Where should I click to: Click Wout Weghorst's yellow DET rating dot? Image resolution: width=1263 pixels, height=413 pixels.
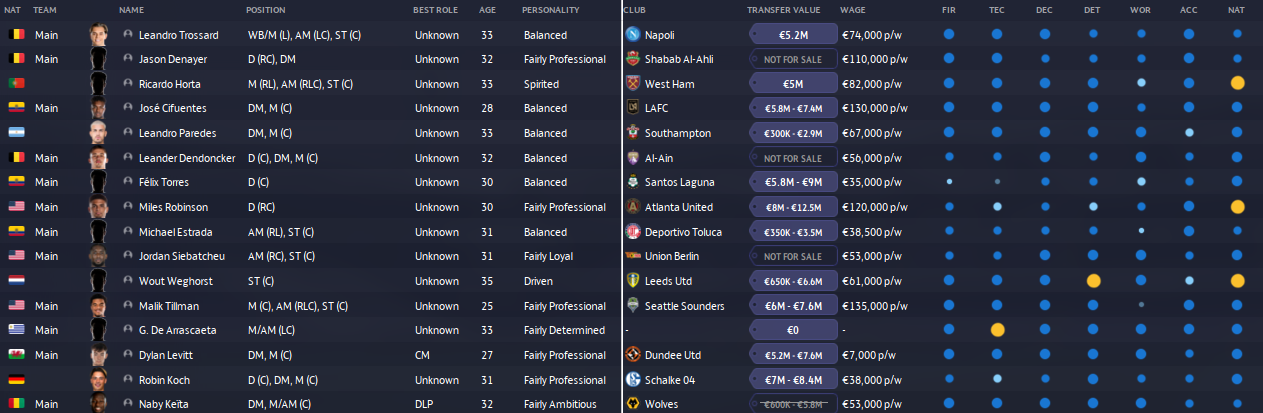pyautogui.click(x=1093, y=281)
